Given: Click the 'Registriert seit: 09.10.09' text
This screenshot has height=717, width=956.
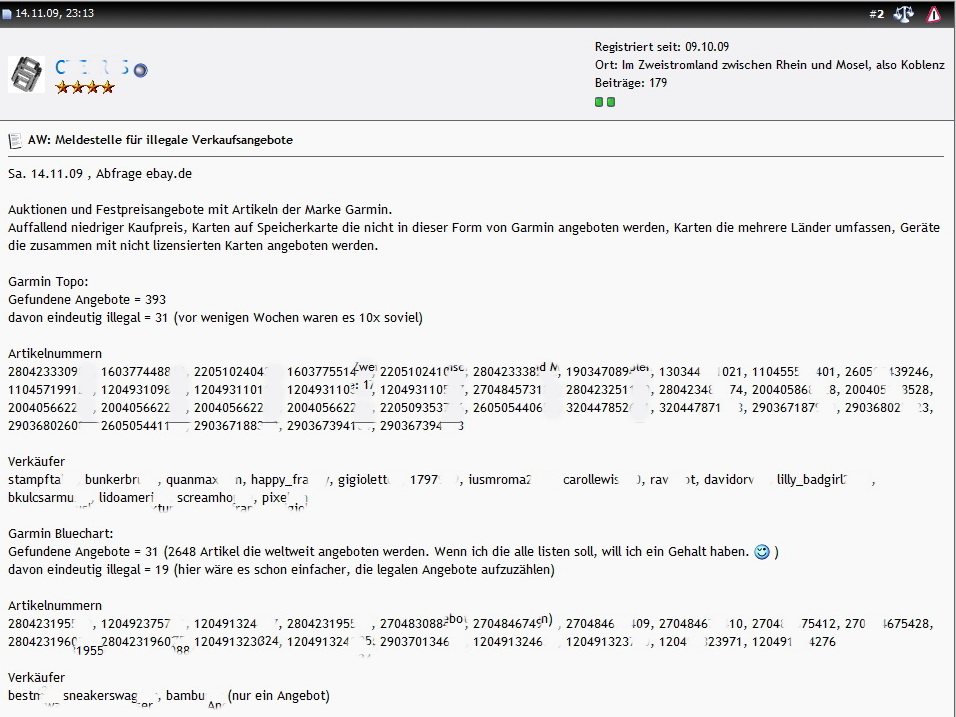Looking at the screenshot, I should click(662, 47).
